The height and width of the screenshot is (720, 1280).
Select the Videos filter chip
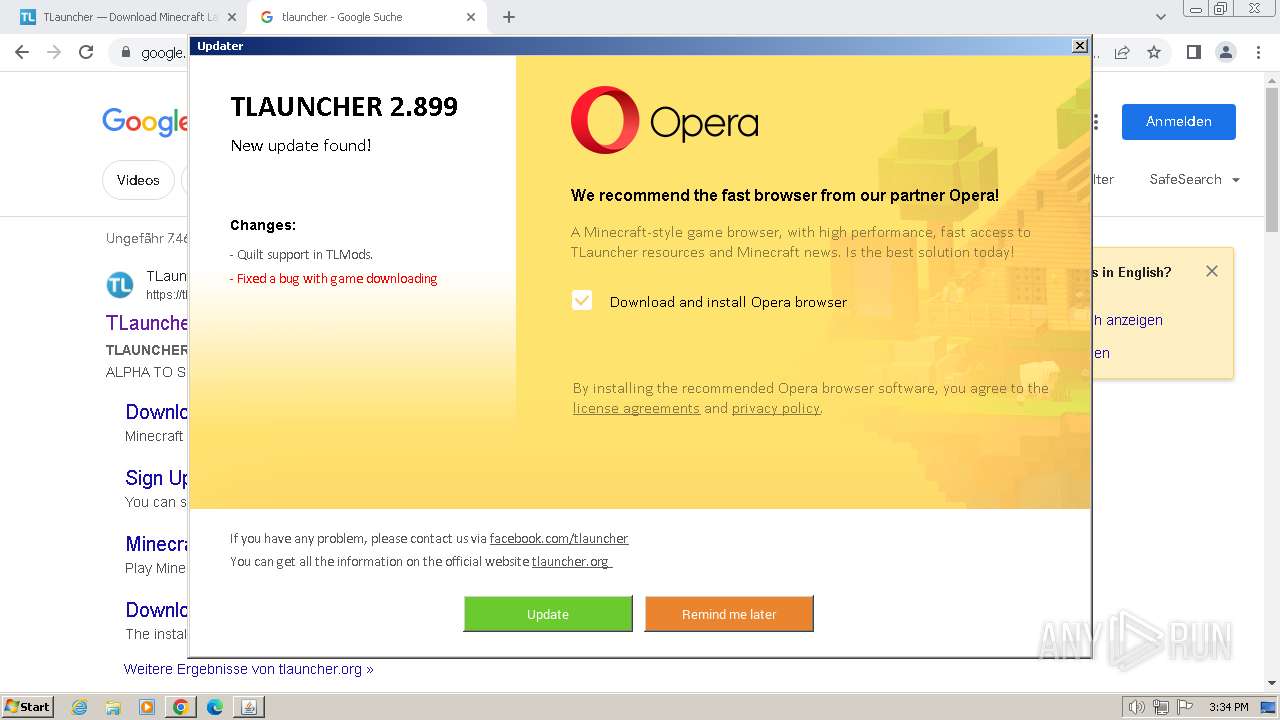[138, 180]
